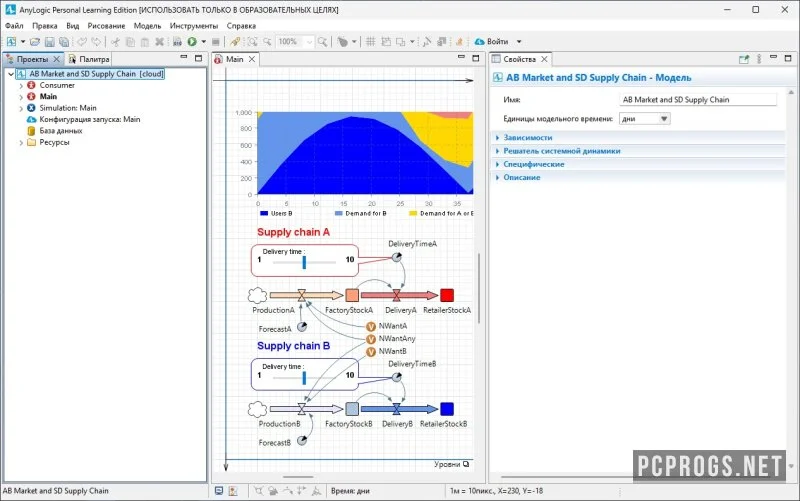Expand the Зависимости section
This screenshot has width=800, height=501.
coord(528,137)
